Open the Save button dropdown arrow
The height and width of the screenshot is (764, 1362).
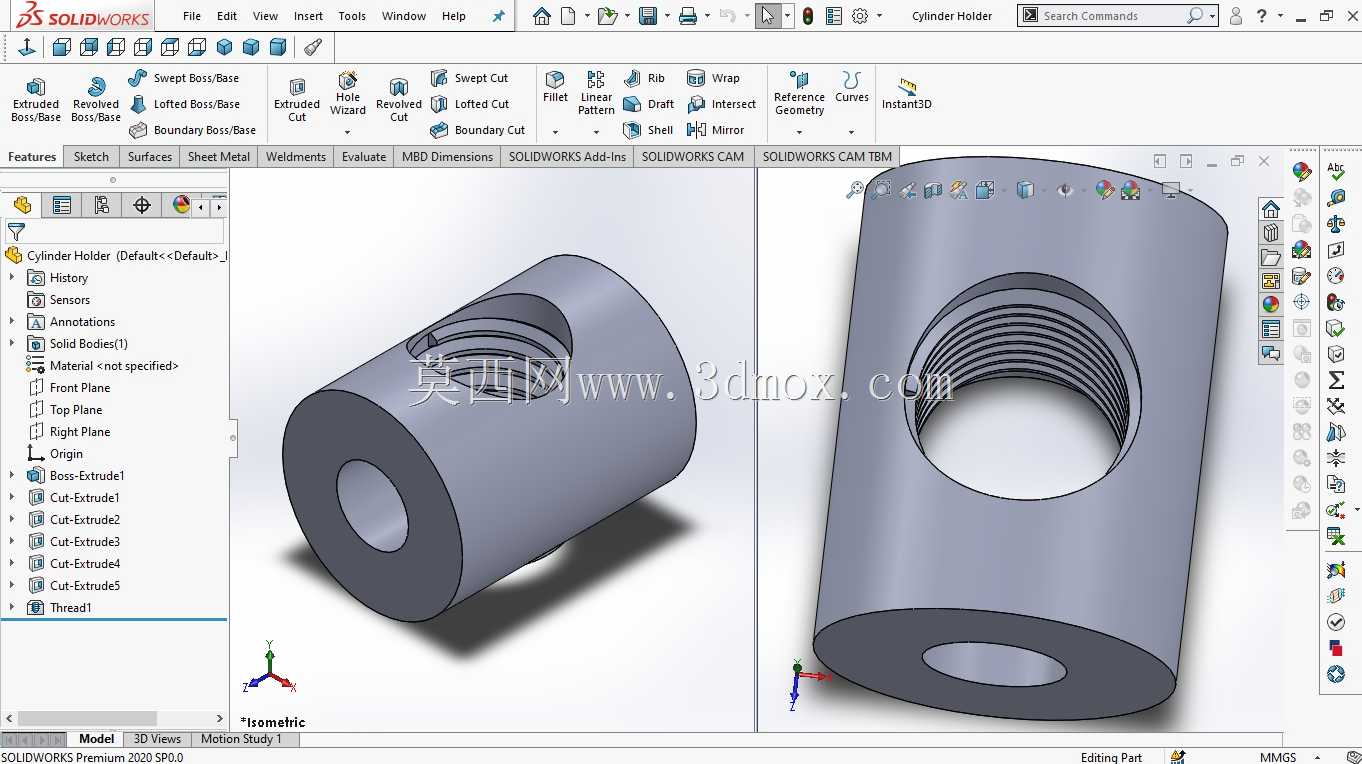pos(667,16)
